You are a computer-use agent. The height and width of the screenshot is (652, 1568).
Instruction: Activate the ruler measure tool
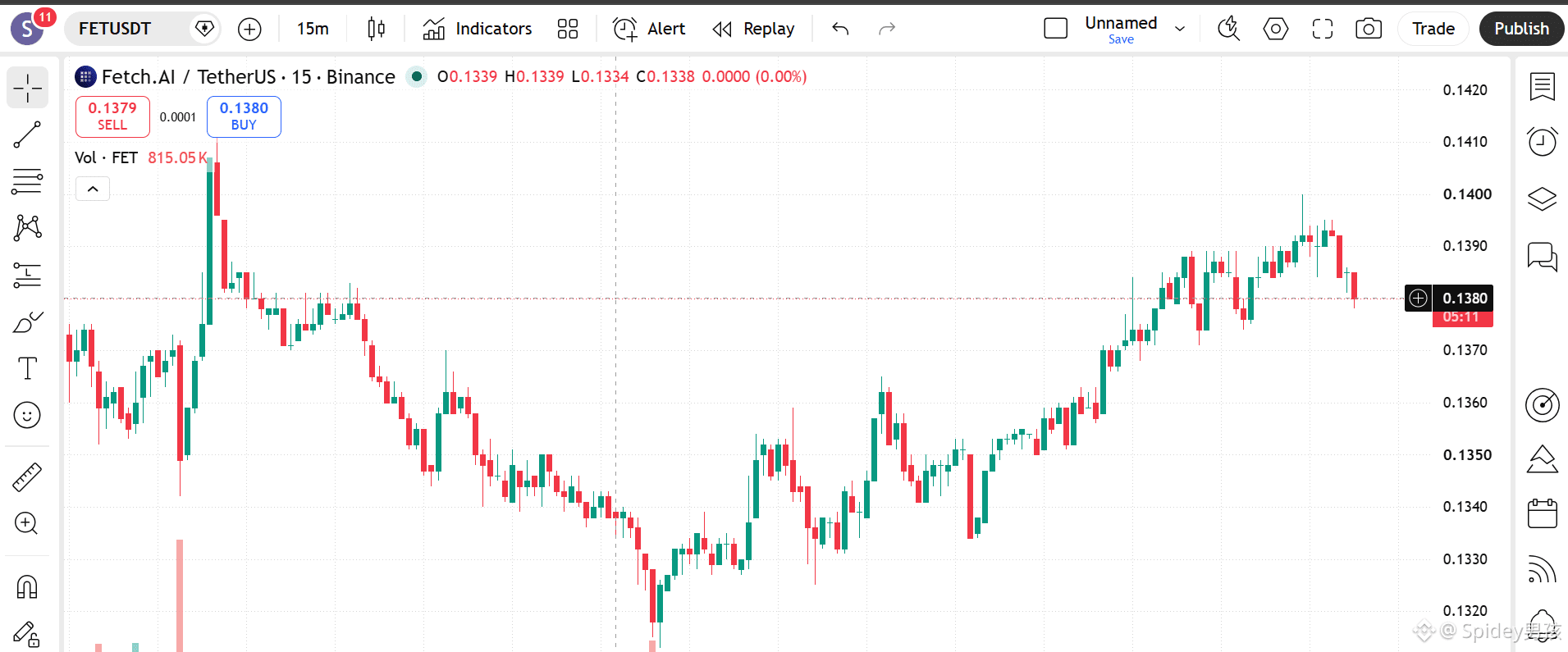[x=28, y=476]
